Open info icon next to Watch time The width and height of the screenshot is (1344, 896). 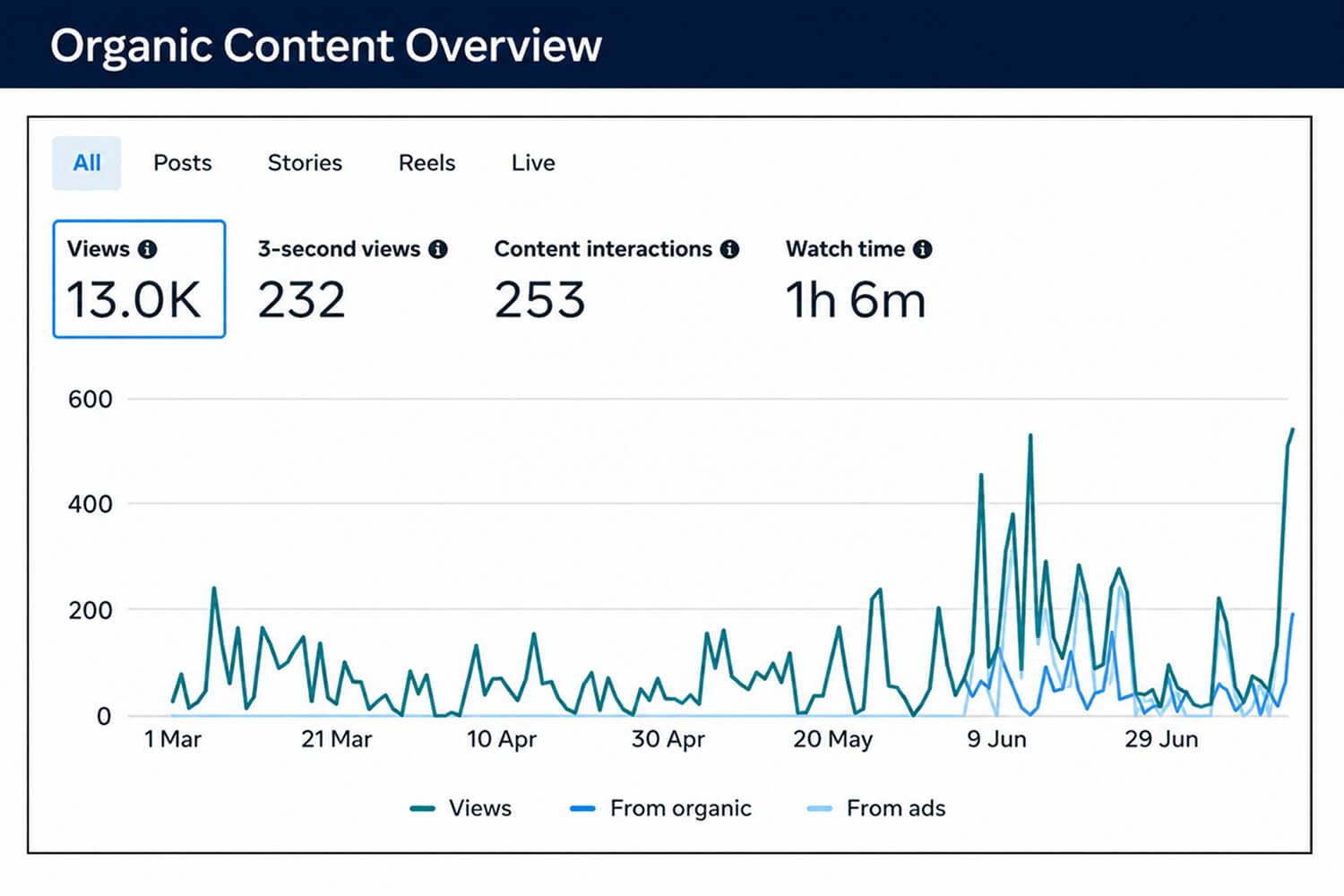[x=923, y=249]
